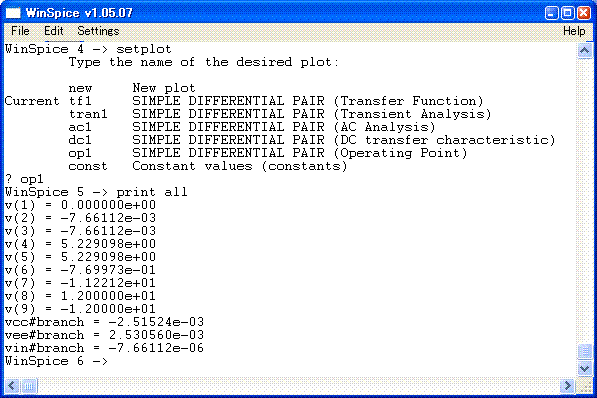
Task: Click the vertical scrollbar up arrow
Action: click(x=584, y=50)
